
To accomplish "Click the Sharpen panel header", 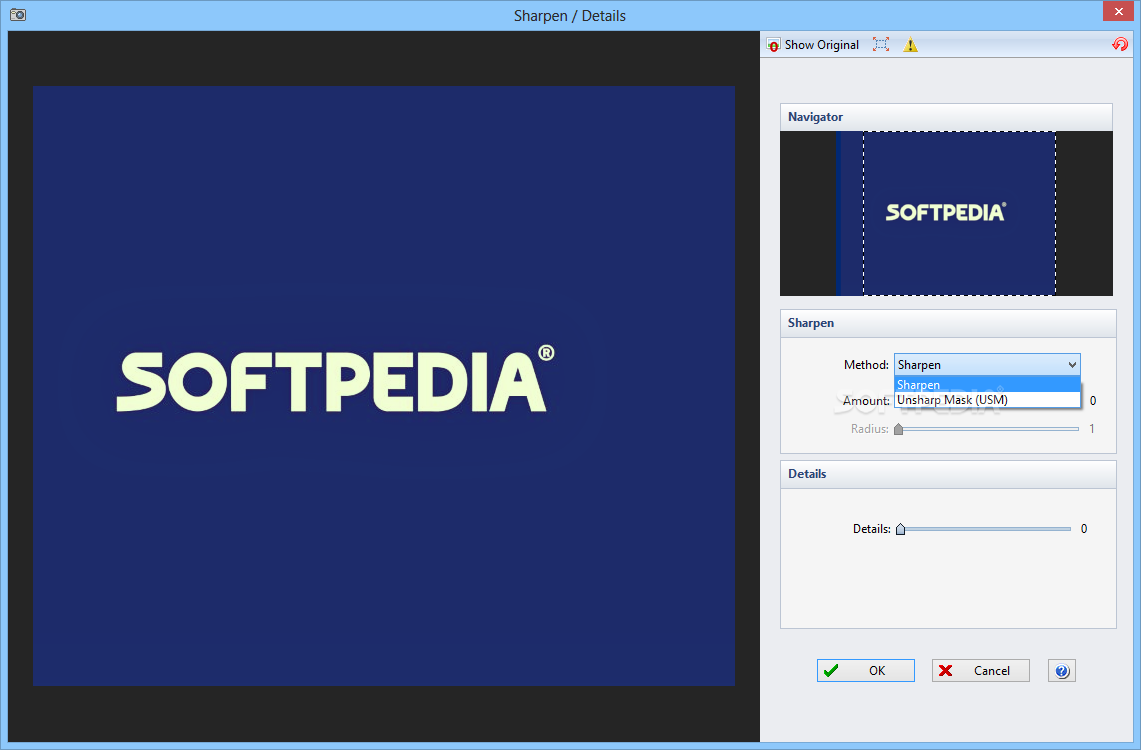I will pyautogui.click(x=948, y=324).
